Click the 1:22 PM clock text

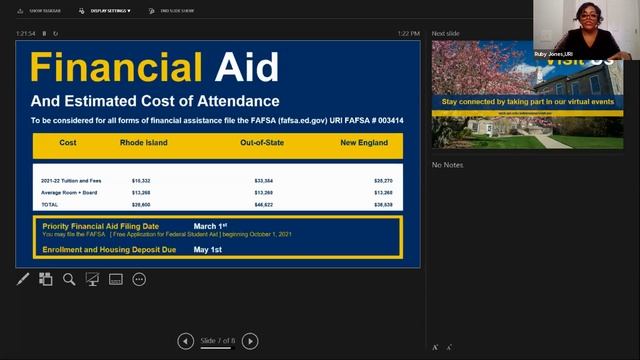(x=409, y=33)
